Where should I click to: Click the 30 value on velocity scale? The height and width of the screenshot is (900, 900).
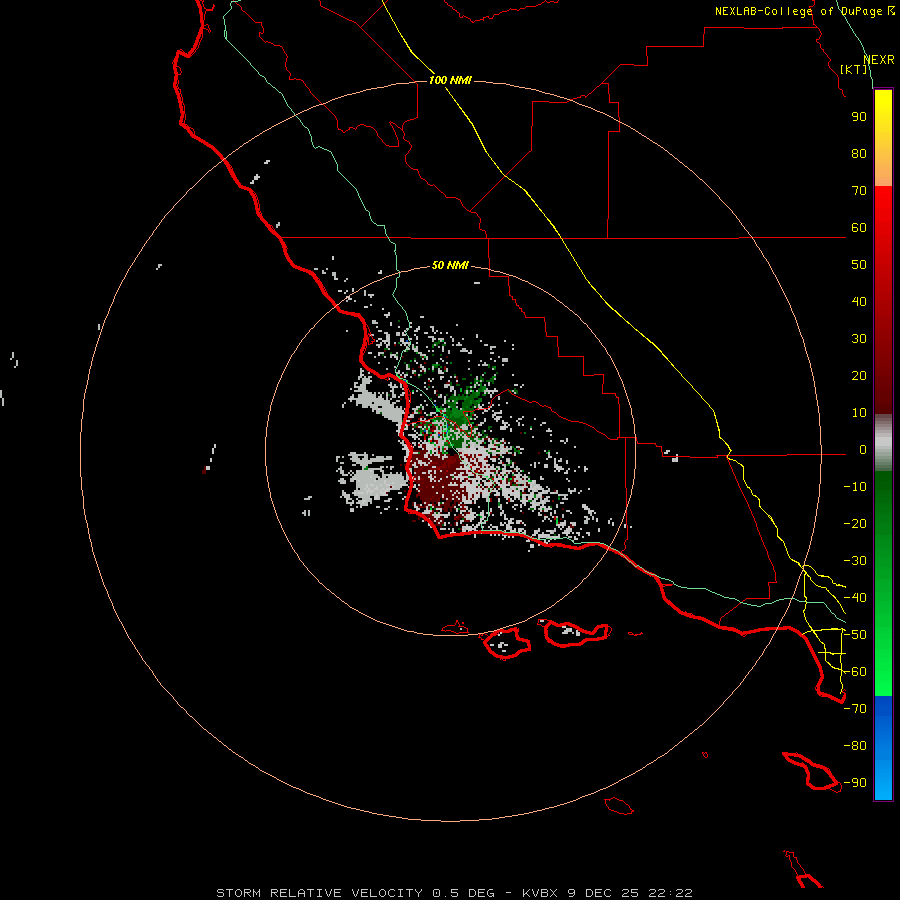(x=859, y=339)
